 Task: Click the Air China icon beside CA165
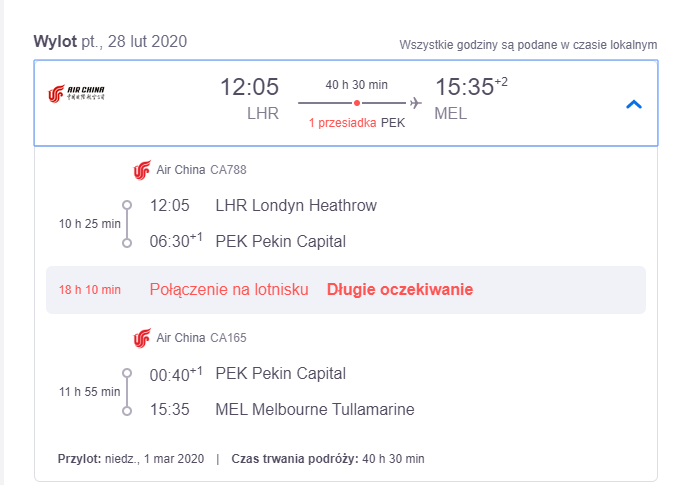pos(142,338)
